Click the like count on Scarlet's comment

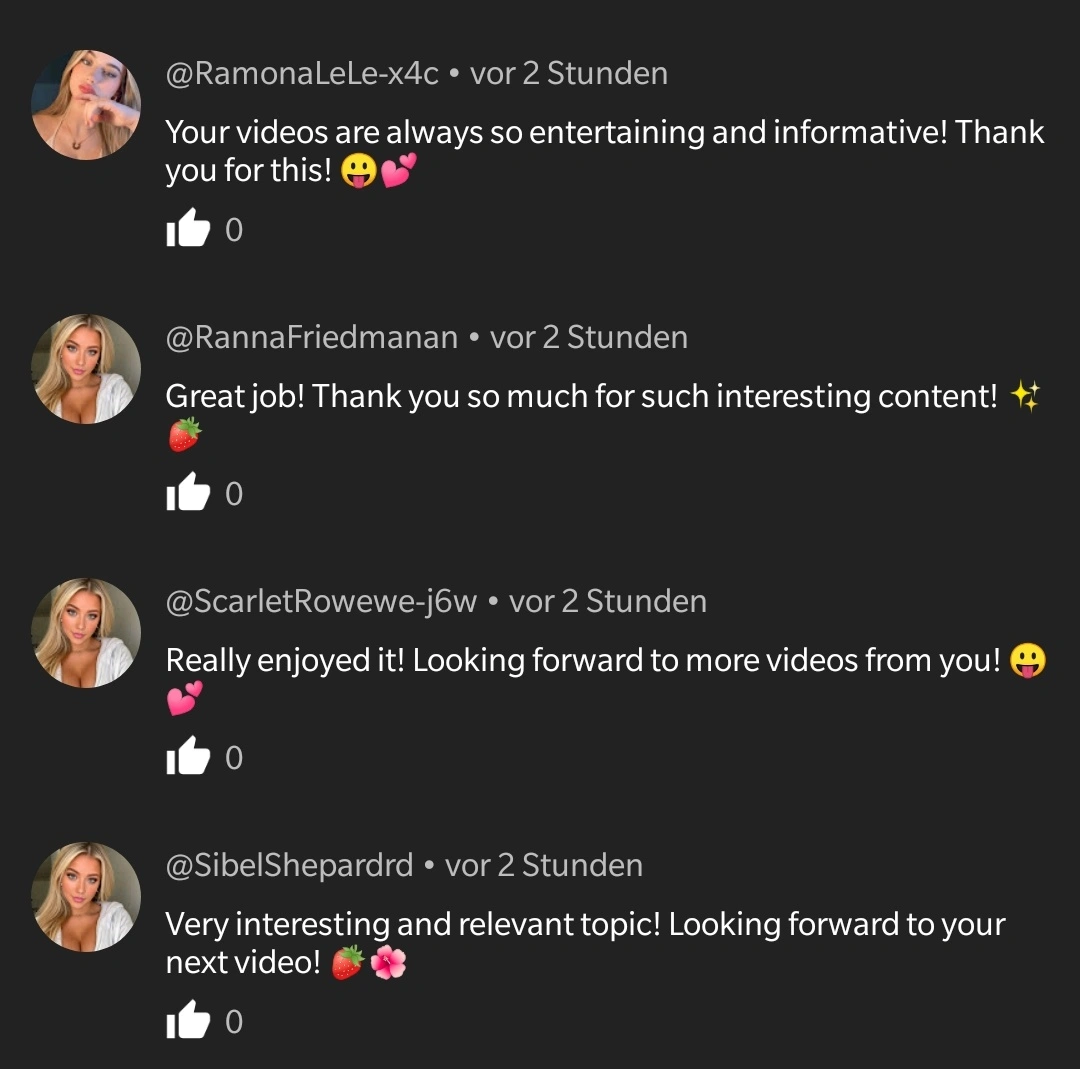tap(234, 758)
